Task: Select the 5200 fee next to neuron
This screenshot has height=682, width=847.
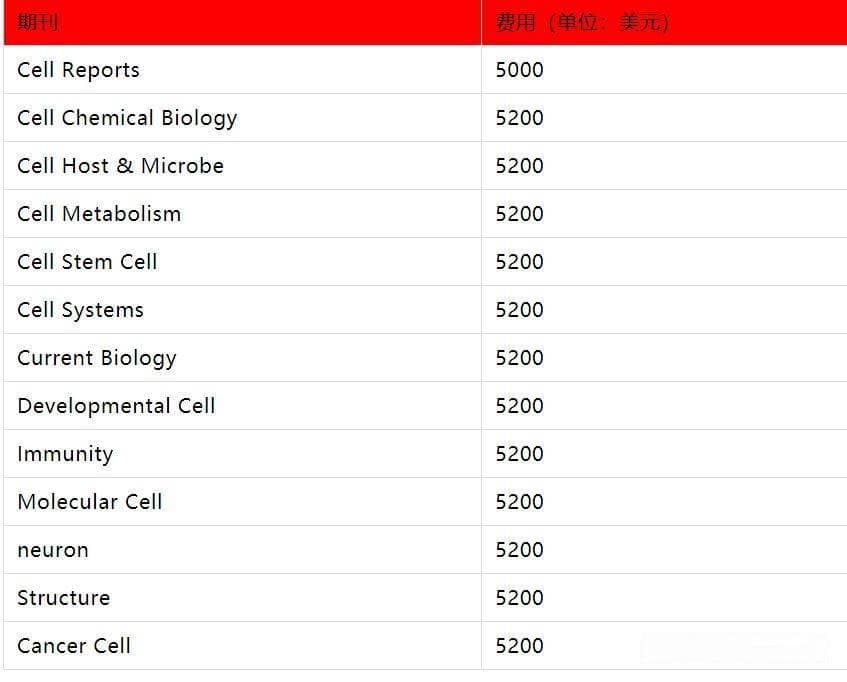Action: click(x=520, y=550)
